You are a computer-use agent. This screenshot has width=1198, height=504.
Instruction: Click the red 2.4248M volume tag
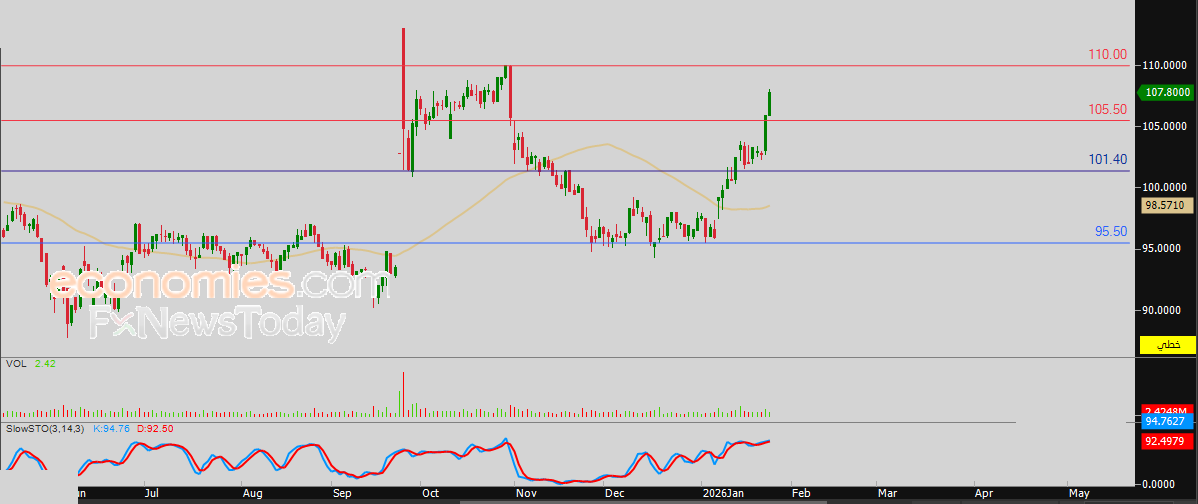tap(1167, 410)
